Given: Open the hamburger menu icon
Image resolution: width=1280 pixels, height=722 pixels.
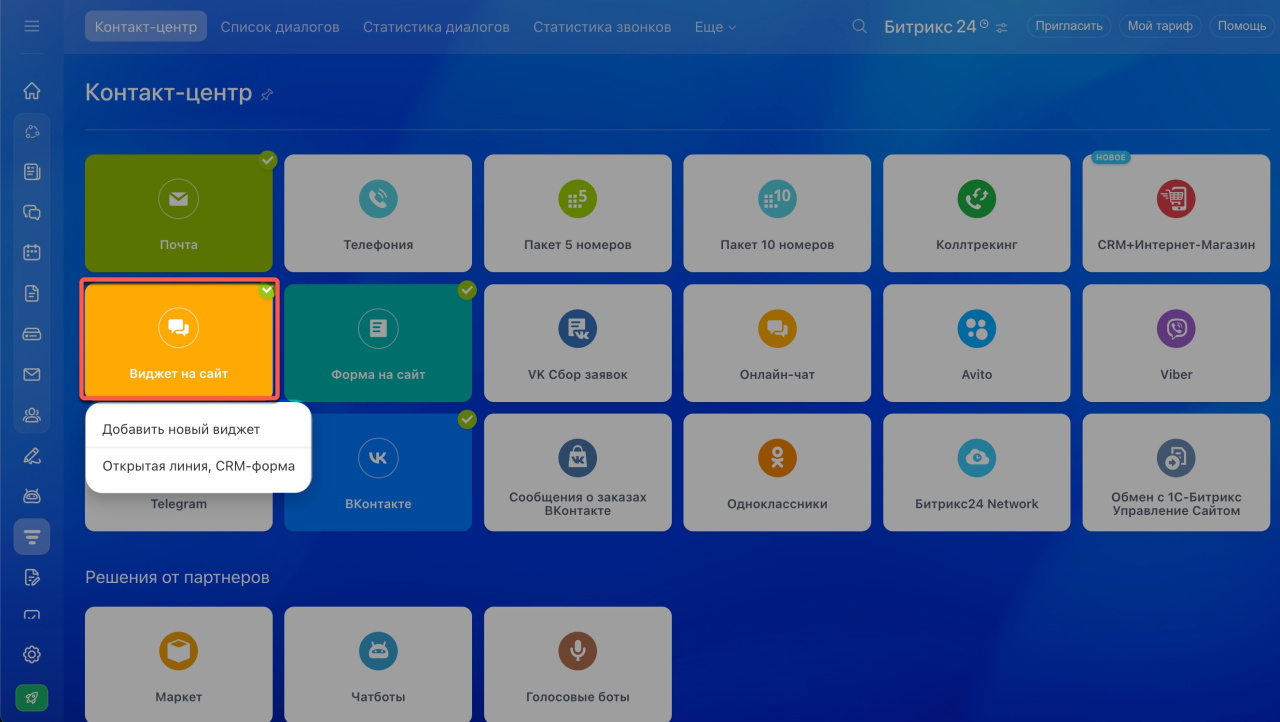Looking at the screenshot, I should 32,26.
